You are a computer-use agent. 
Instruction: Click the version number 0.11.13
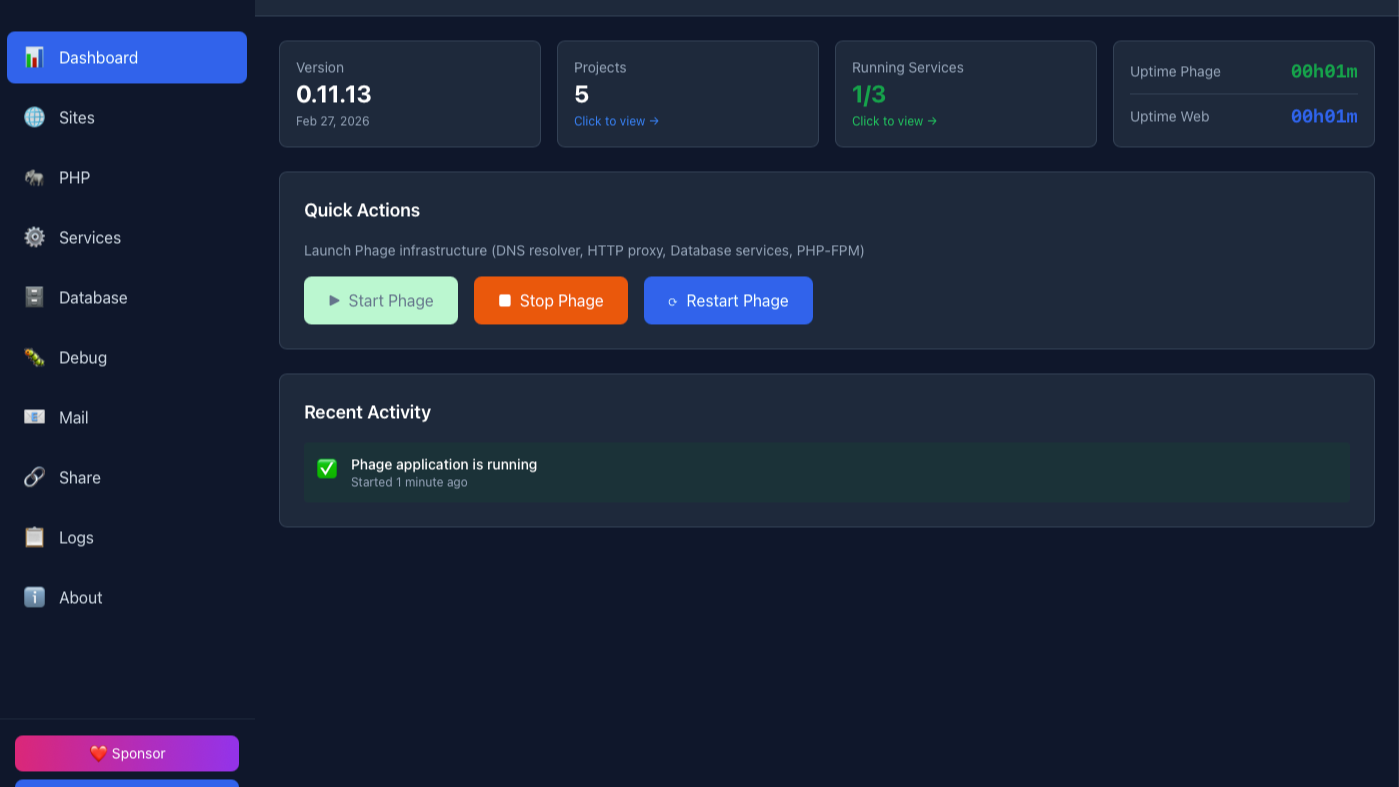coord(334,94)
